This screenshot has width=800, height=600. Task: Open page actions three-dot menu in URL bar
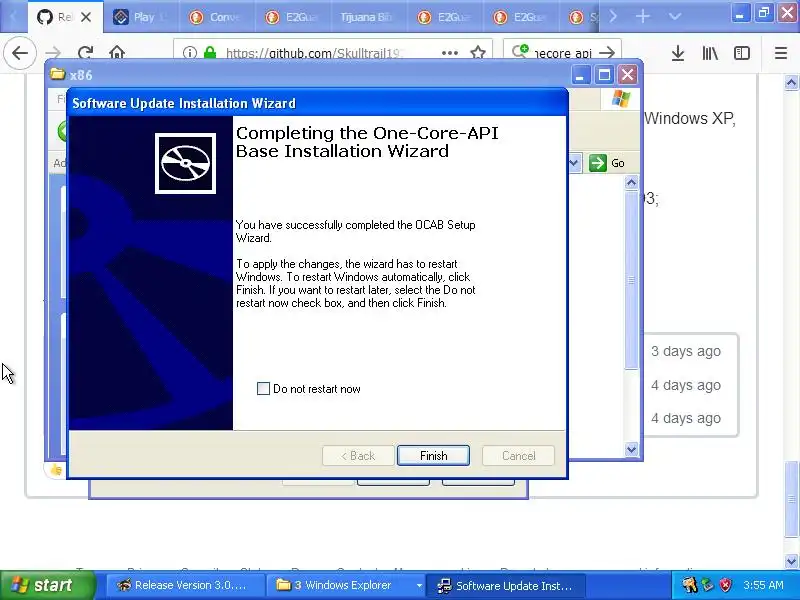(x=449, y=53)
